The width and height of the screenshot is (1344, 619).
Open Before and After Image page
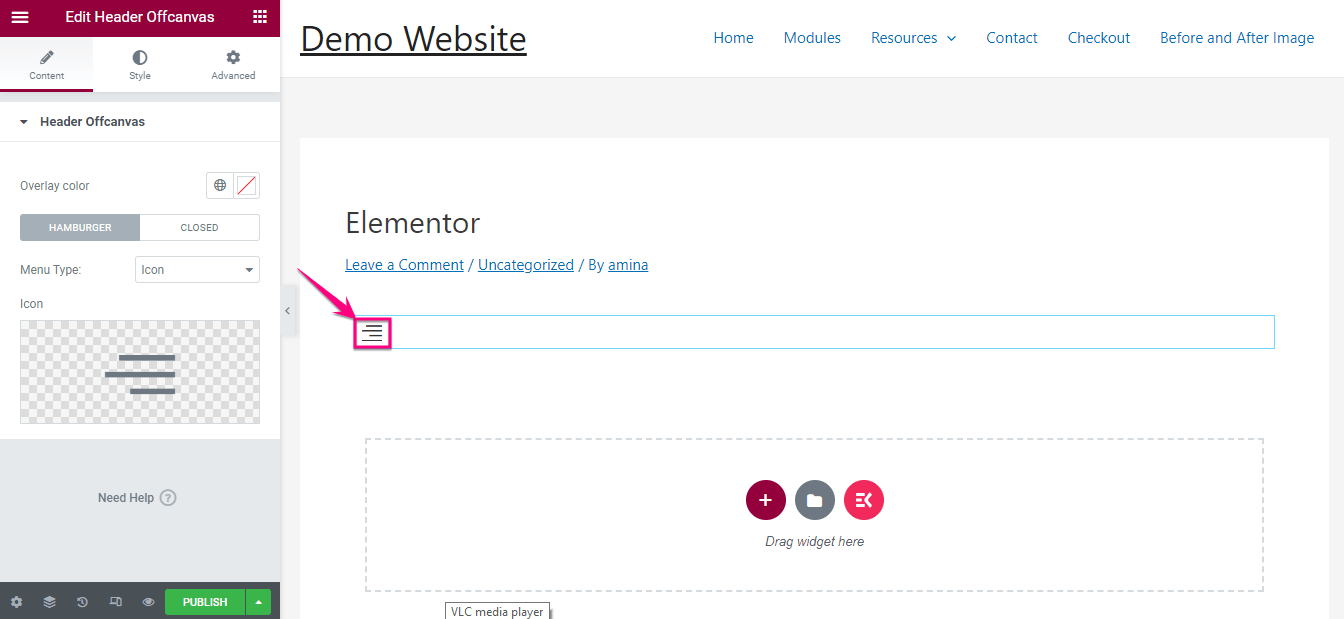click(x=1237, y=38)
